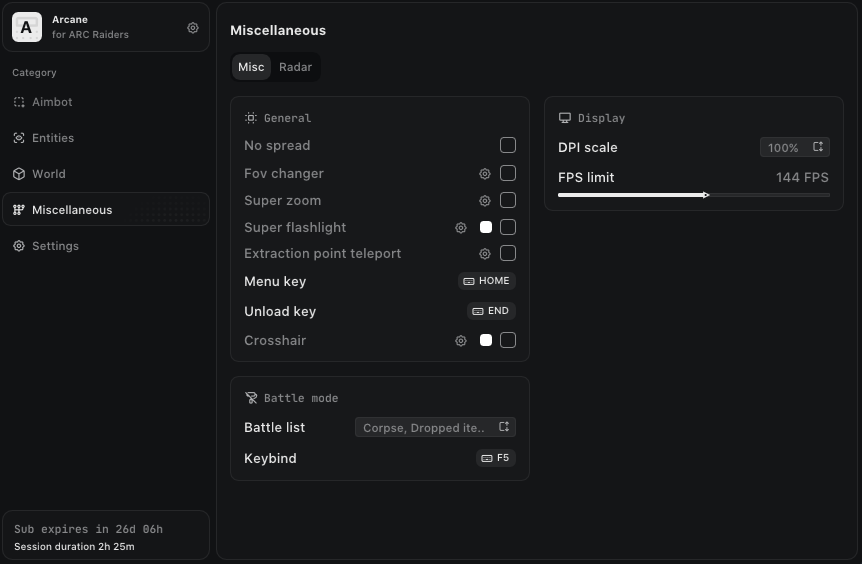The width and height of the screenshot is (862, 564).
Task: Enable the No spread checkbox
Action: point(508,146)
